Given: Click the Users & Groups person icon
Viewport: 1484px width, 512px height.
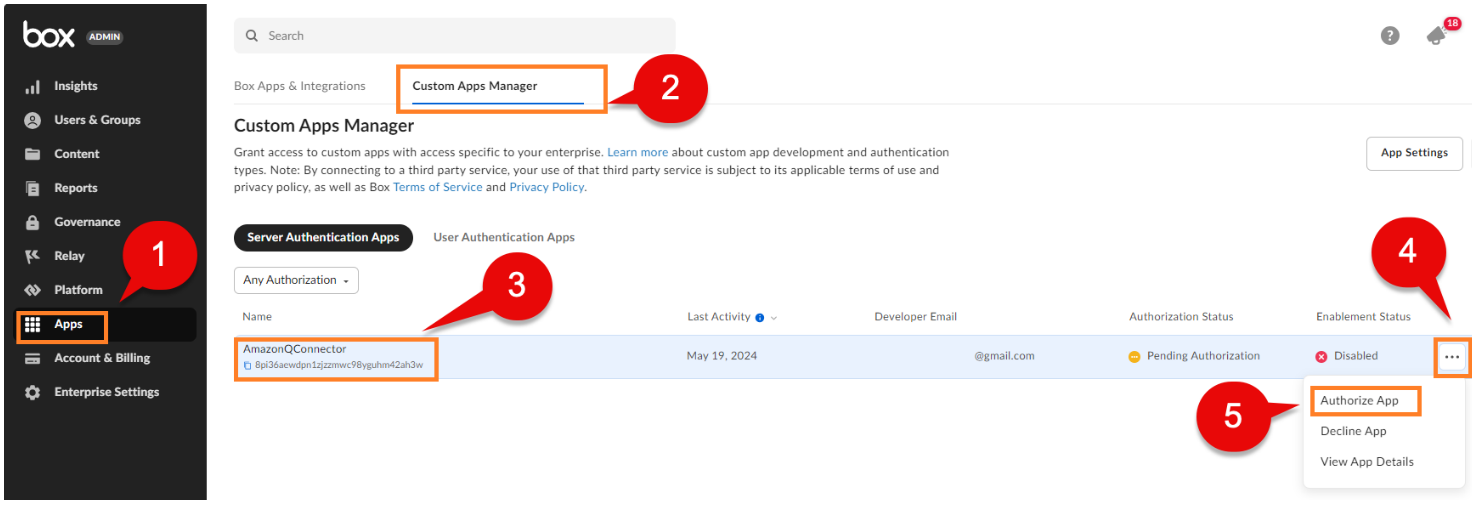Looking at the screenshot, I should [x=32, y=120].
